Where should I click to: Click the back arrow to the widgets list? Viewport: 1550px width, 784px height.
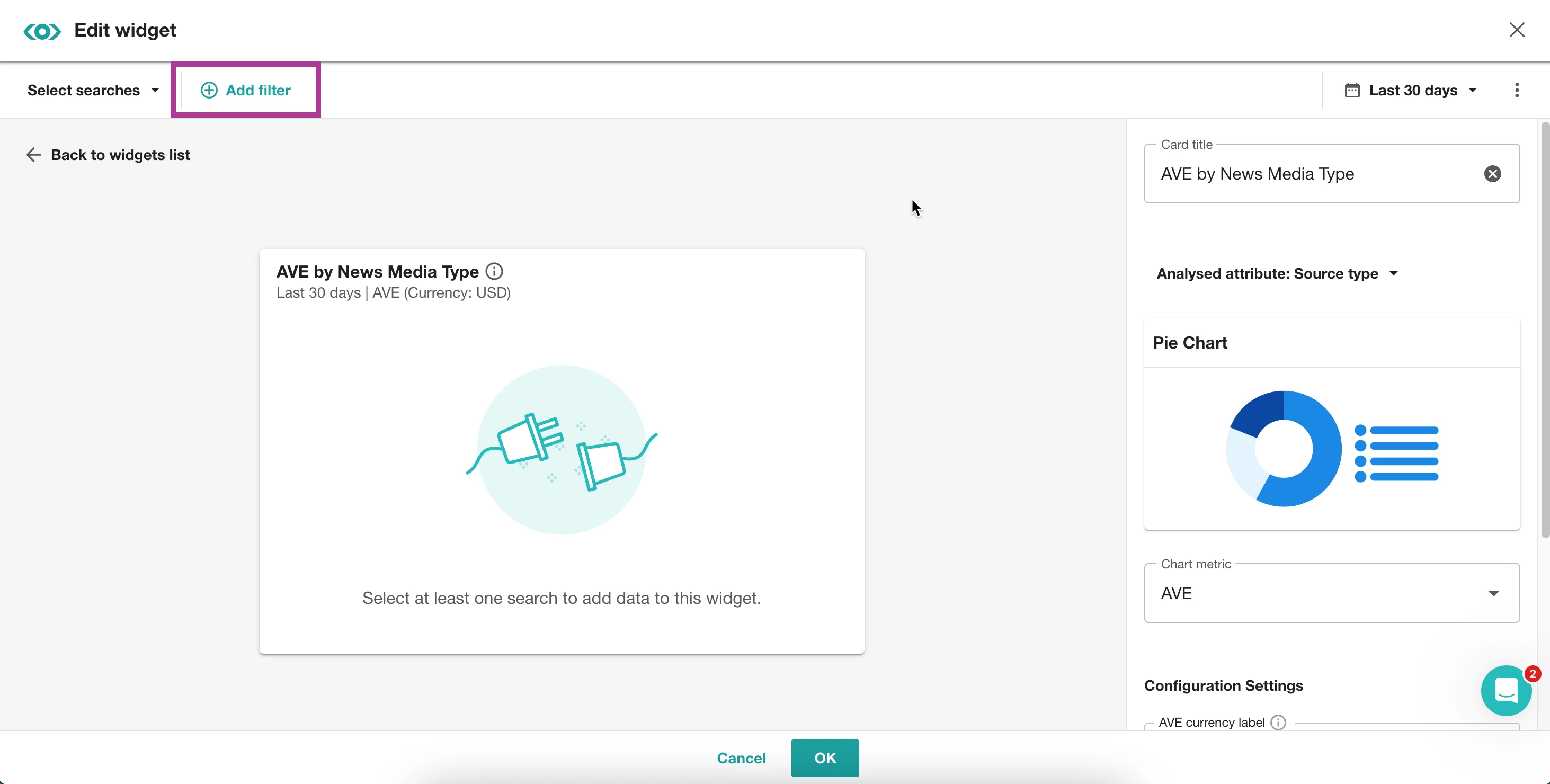34,155
